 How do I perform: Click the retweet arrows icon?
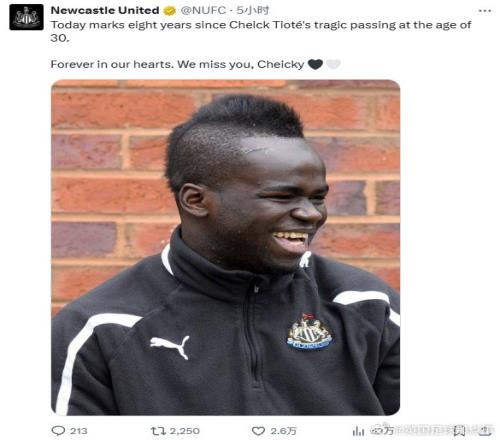coord(158,431)
